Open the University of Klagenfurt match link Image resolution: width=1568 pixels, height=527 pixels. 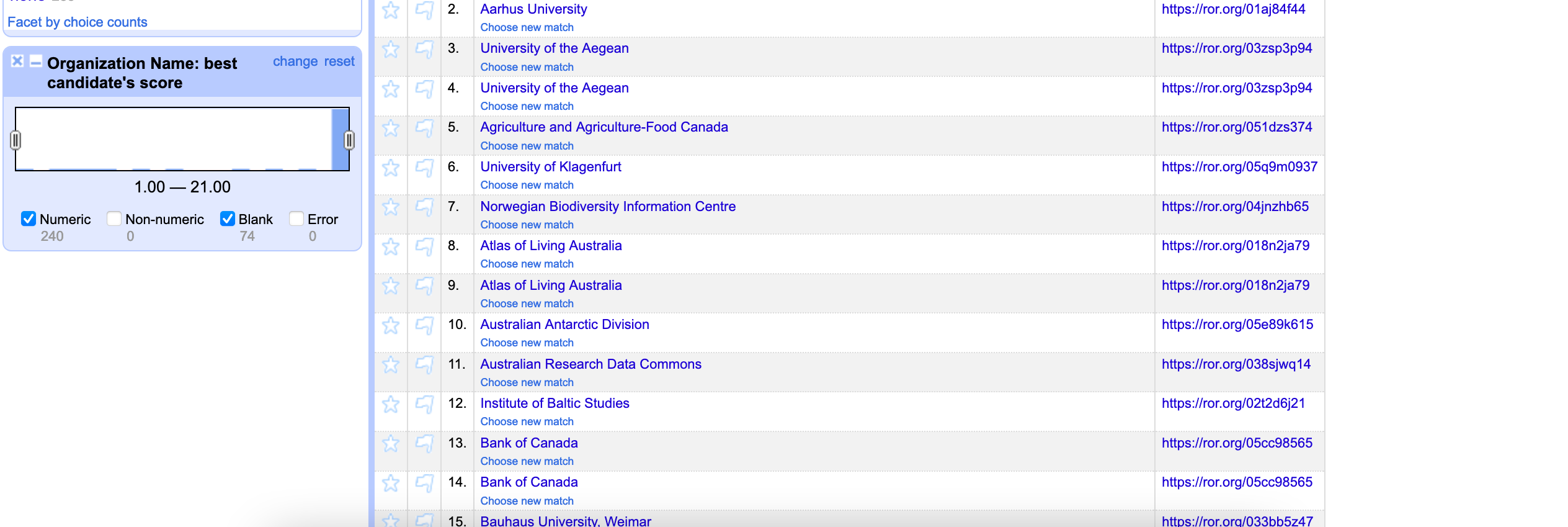coord(551,167)
